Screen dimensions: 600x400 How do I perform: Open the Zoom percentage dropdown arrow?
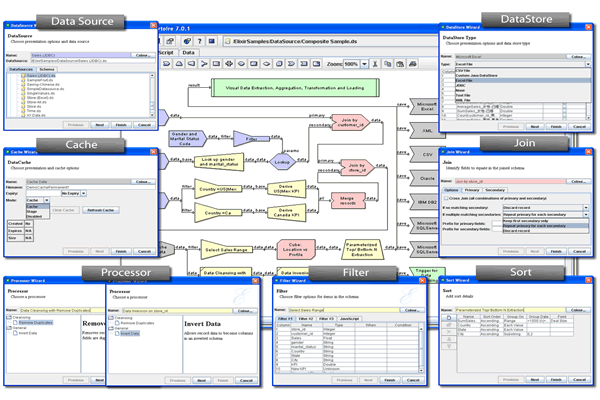[x=365, y=64]
